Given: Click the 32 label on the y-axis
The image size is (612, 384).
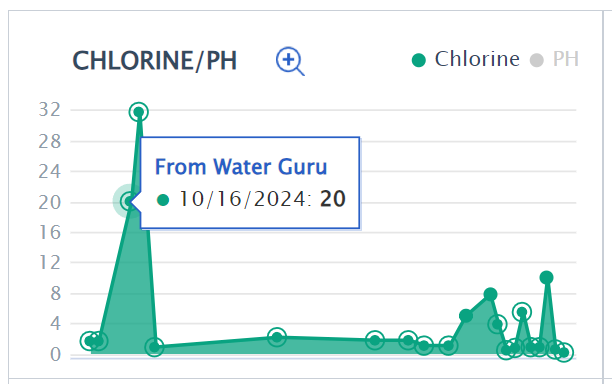Looking at the screenshot, I should pyautogui.click(x=50, y=110).
